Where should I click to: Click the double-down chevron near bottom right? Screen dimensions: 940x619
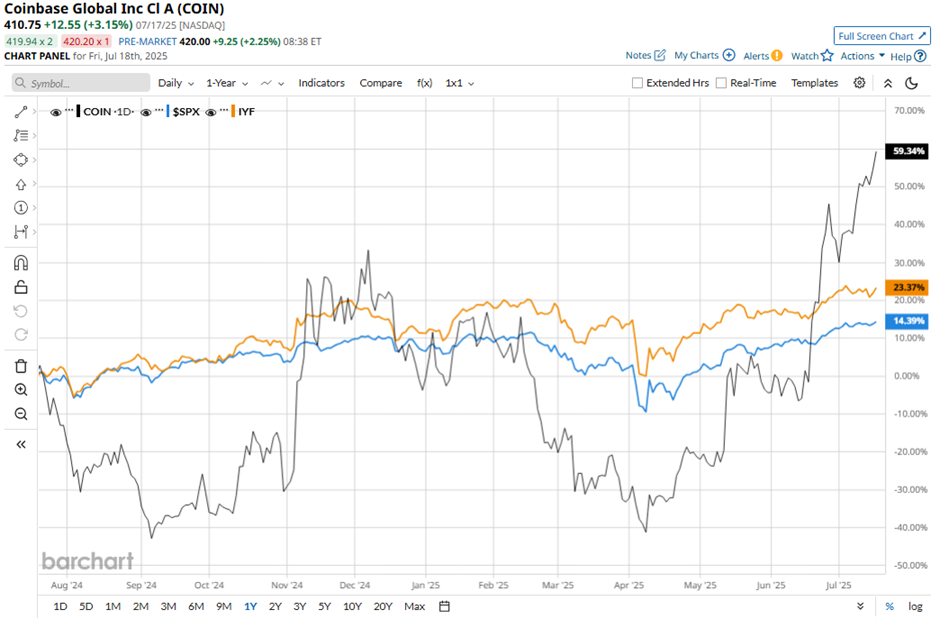860,606
